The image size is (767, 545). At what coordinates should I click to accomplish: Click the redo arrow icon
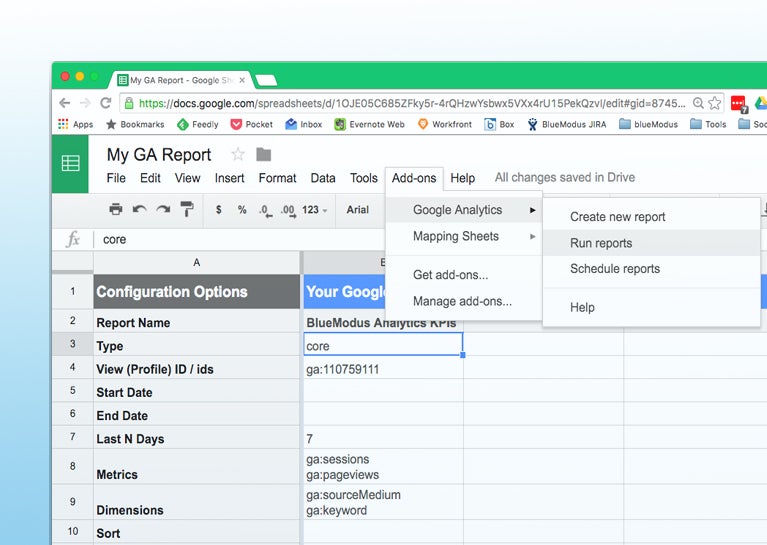tap(162, 210)
